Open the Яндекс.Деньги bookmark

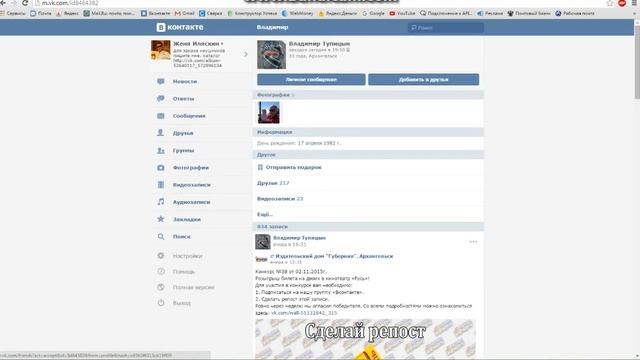[x=338, y=13]
